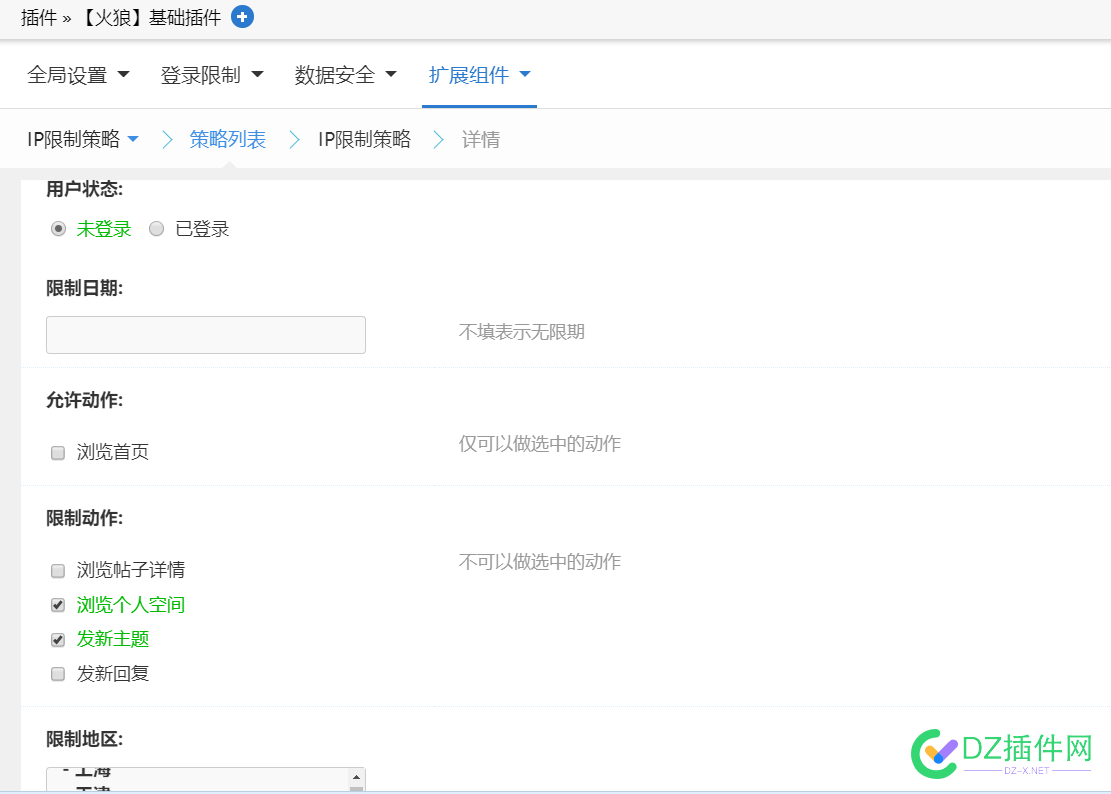This screenshot has height=794, width=1111.
Task: Expand the 登录限制 menu
Action: click(x=211, y=75)
